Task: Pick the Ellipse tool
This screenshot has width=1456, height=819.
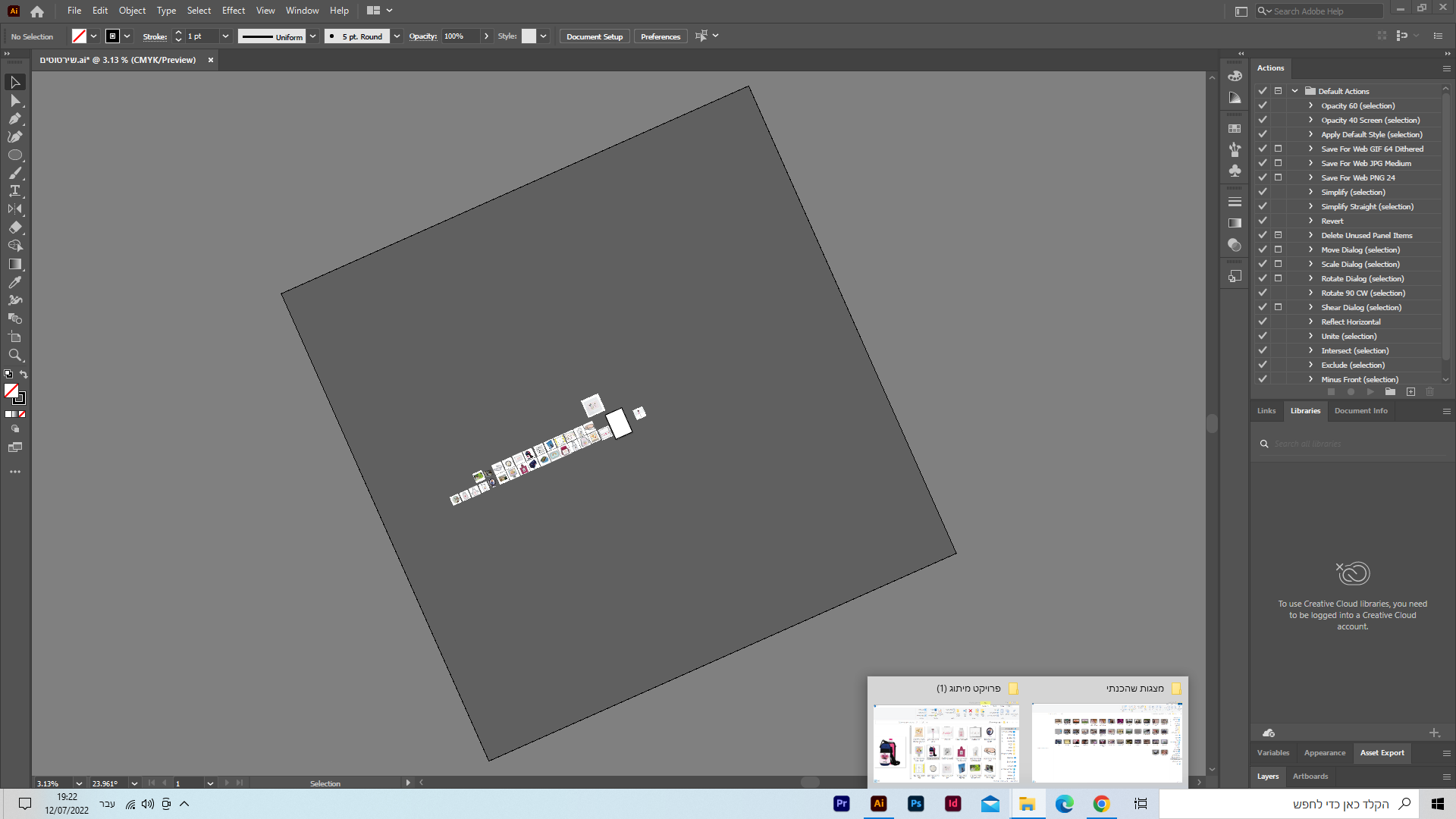Action: click(x=15, y=155)
